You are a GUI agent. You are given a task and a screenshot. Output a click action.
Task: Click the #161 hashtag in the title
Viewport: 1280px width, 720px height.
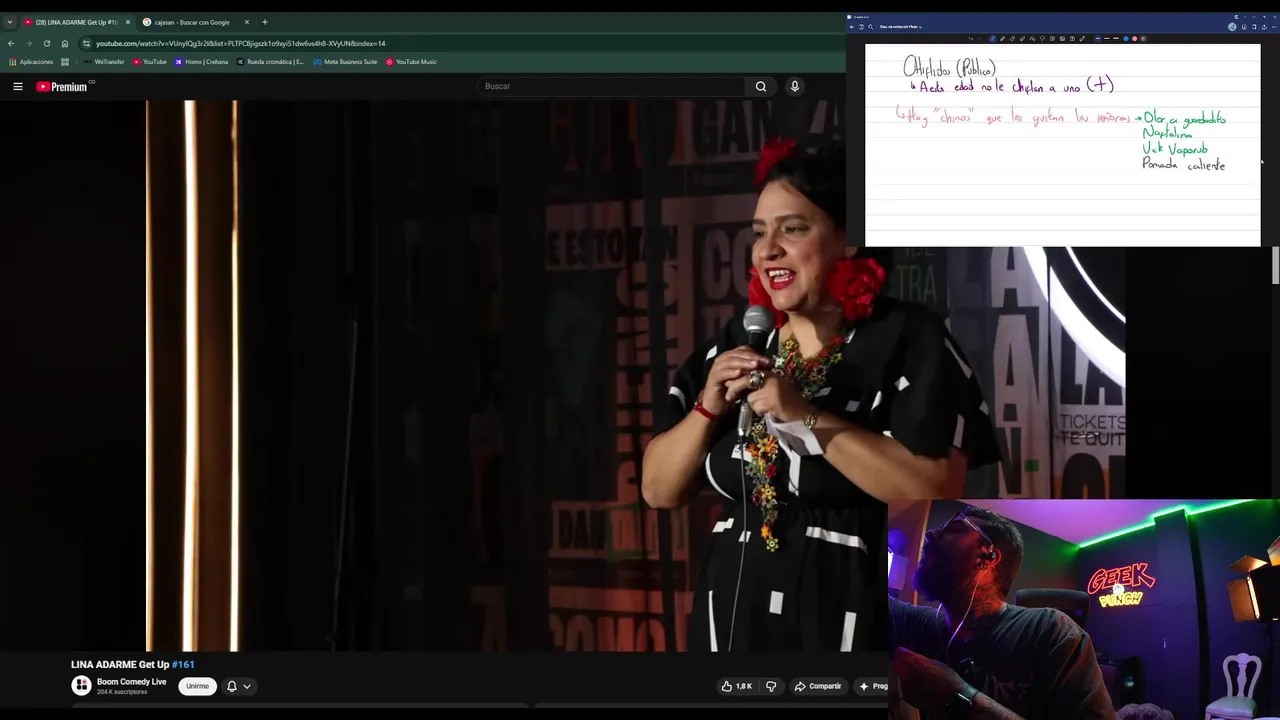tap(183, 665)
